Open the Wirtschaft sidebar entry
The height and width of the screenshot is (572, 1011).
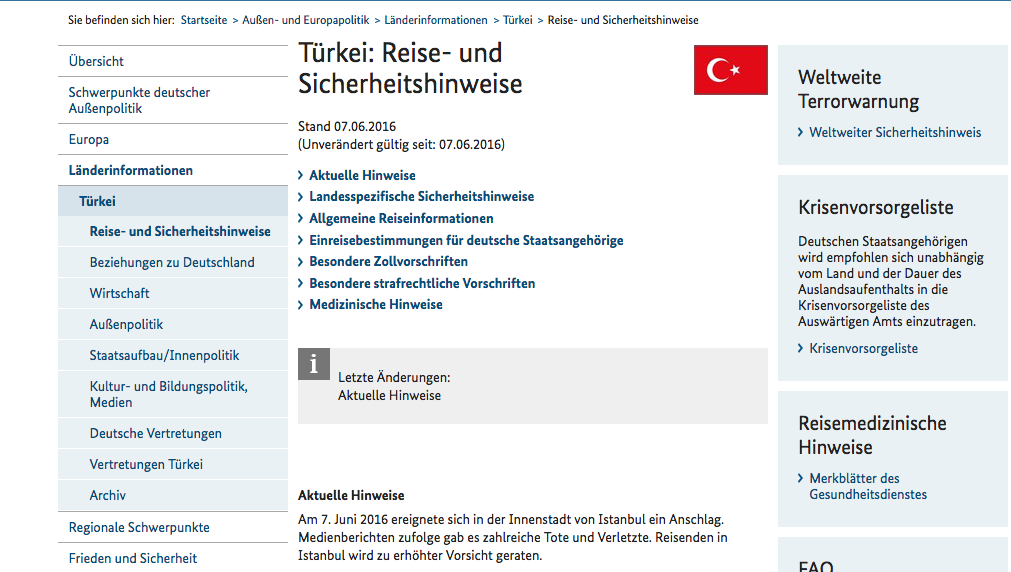[119, 293]
